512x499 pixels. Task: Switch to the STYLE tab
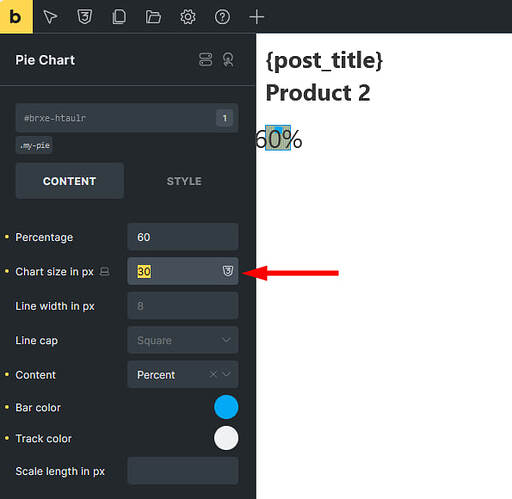[x=184, y=181]
